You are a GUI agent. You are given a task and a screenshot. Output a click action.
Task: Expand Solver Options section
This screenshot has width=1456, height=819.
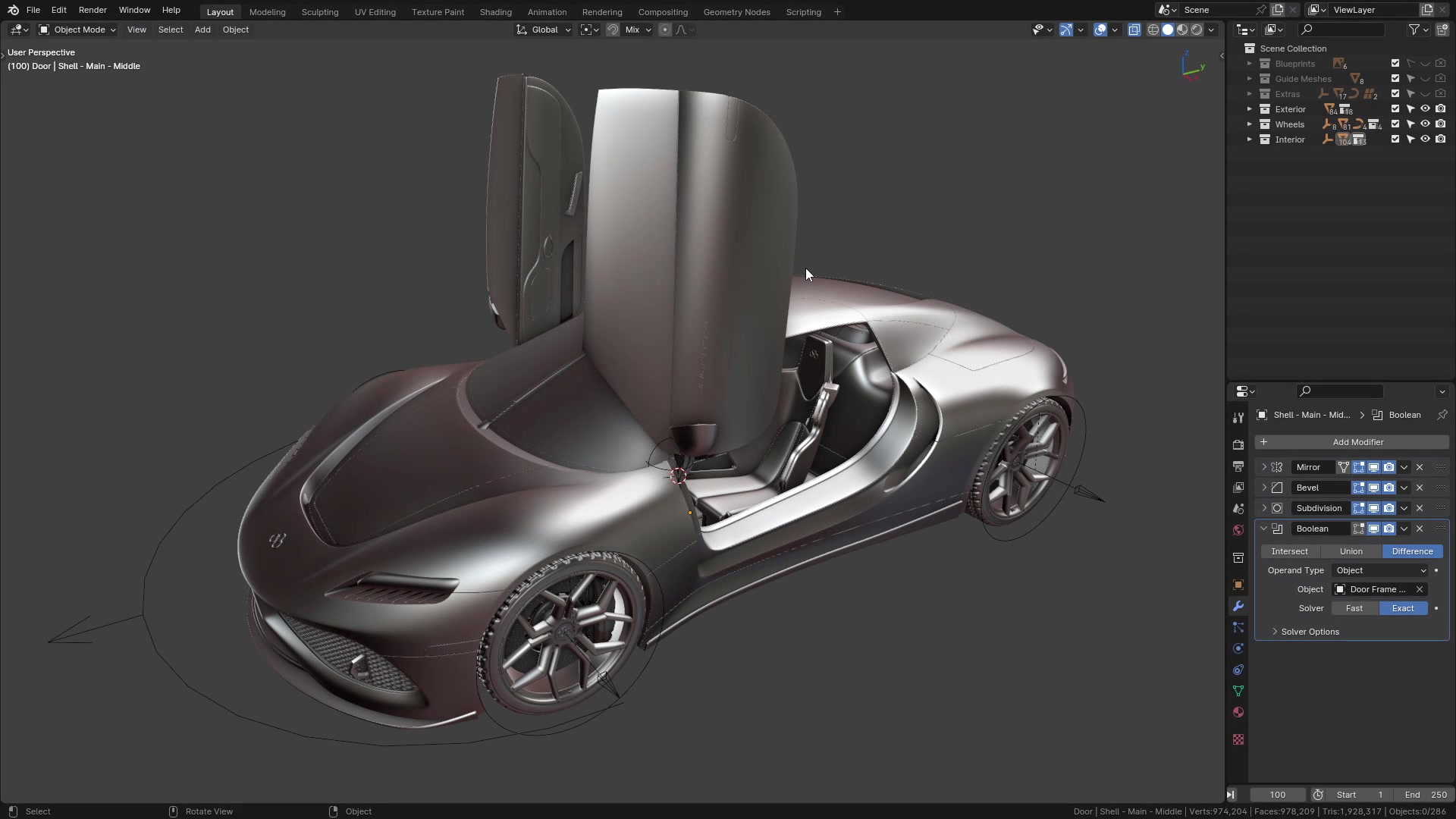coord(1310,632)
